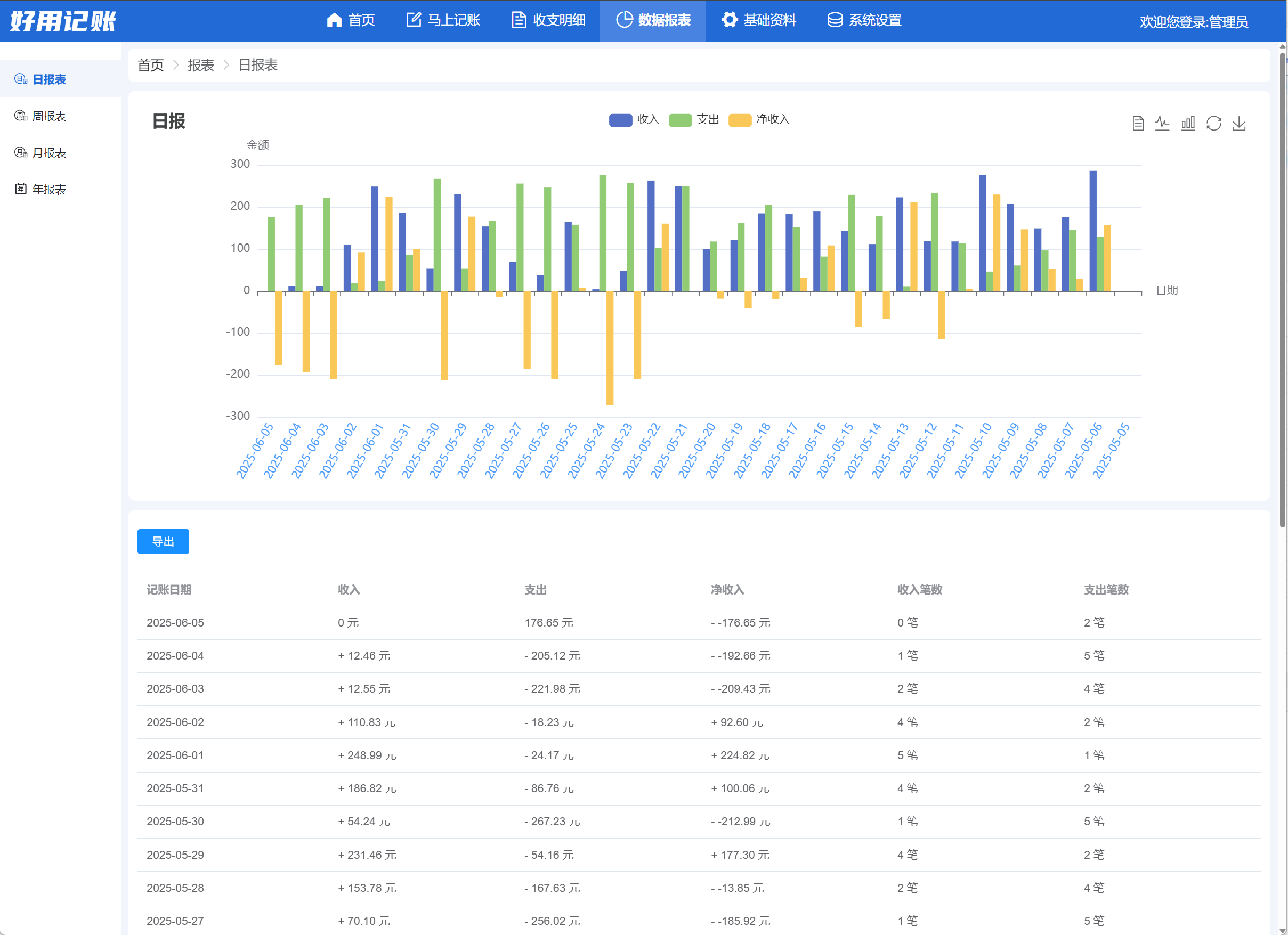Click the 记账日期 column header
This screenshot has height=935, width=1288.
[x=169, y=590]
